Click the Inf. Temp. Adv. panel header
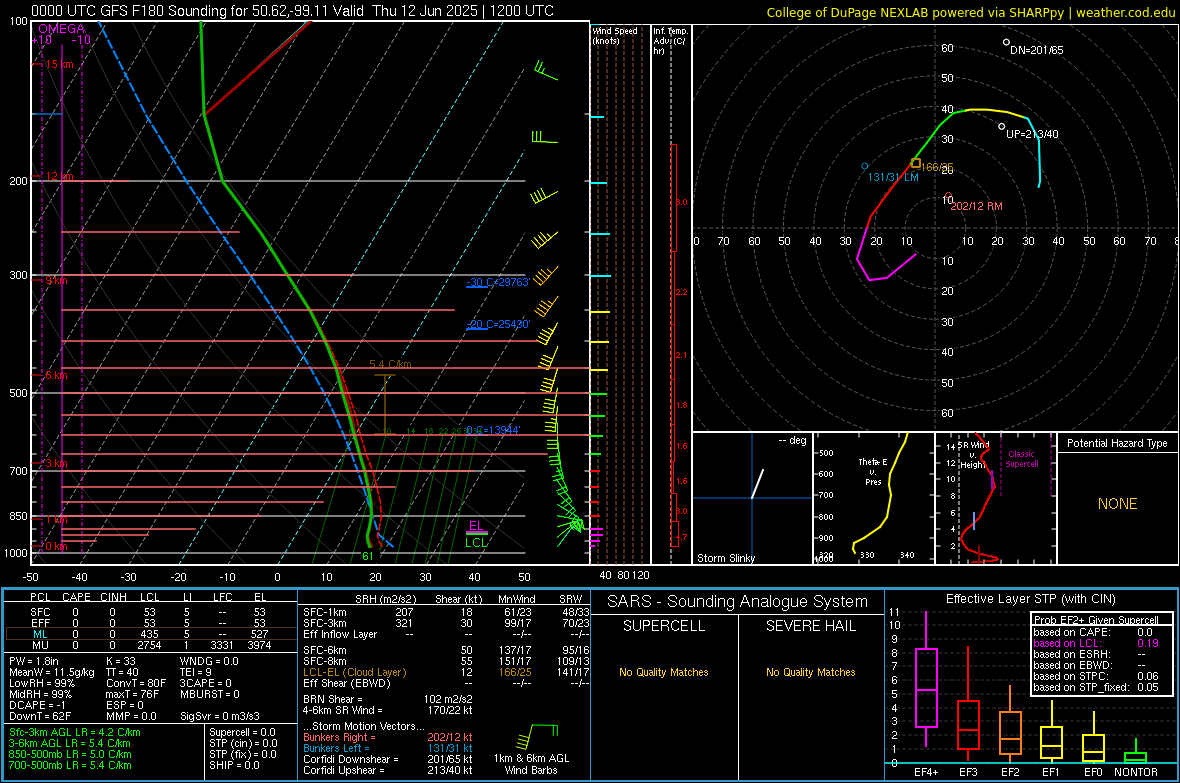The height and width of the screenshot is (783, 1180). (x=670, y=41)
